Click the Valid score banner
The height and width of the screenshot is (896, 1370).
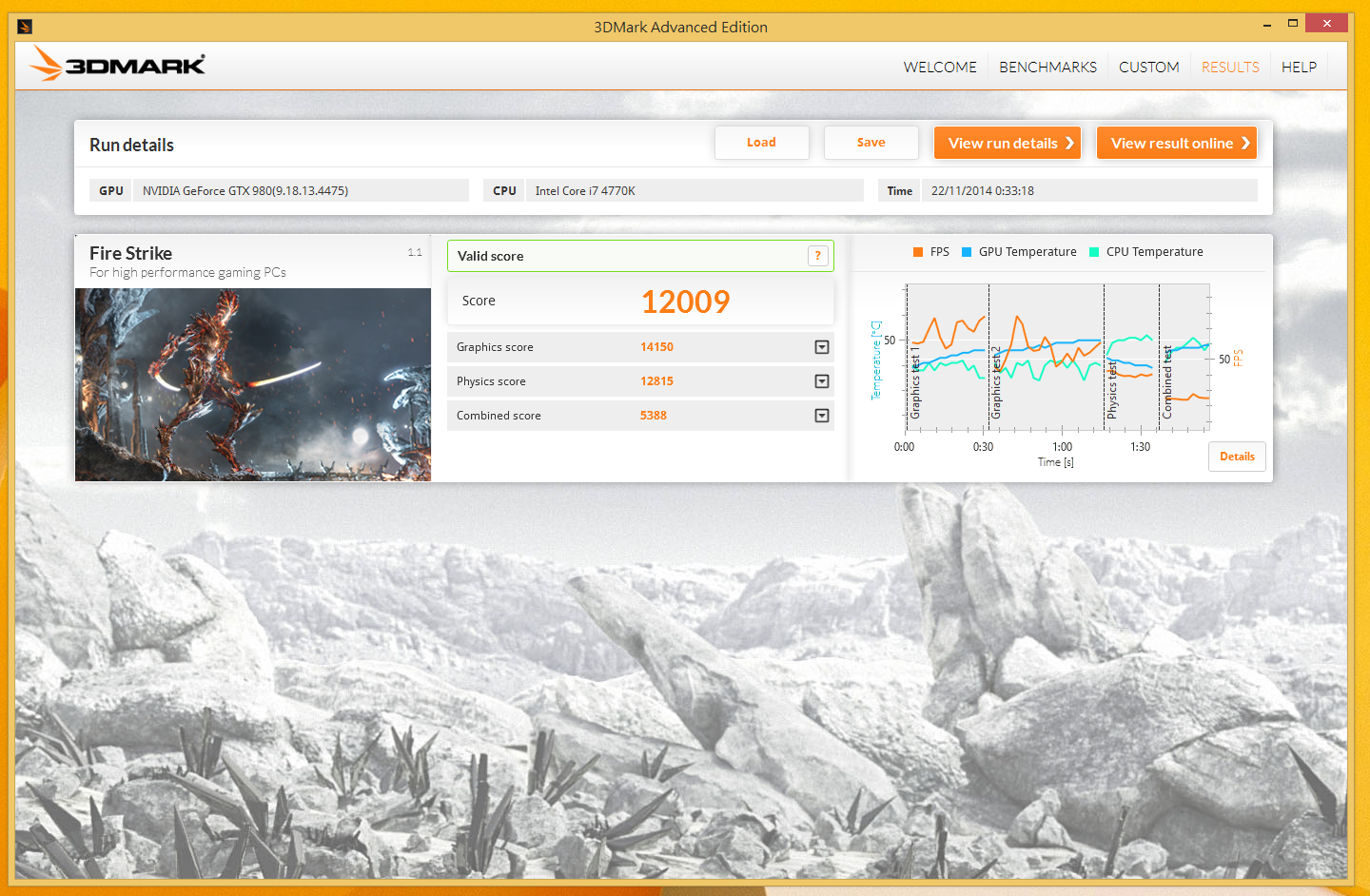click(640, 256)
